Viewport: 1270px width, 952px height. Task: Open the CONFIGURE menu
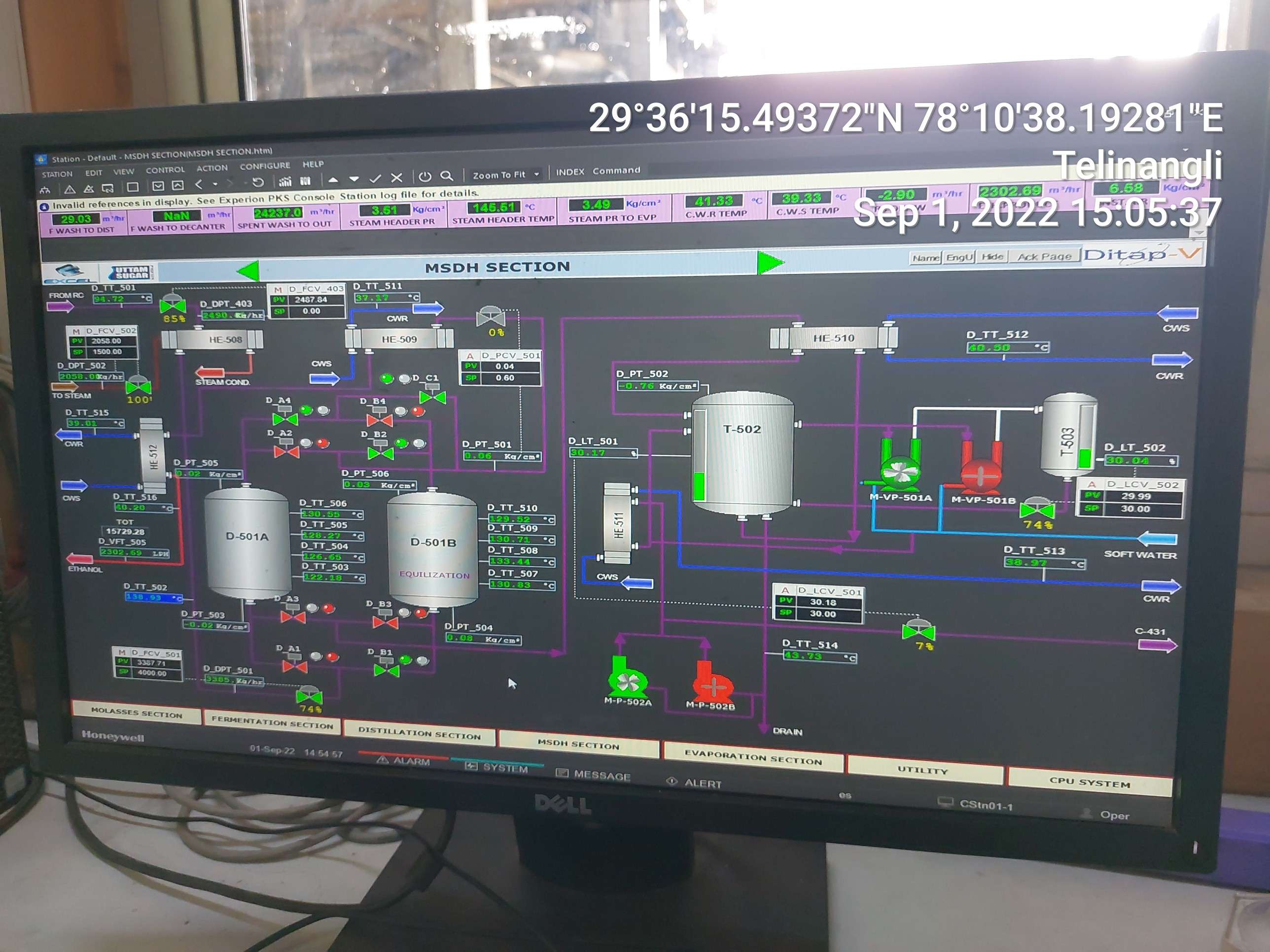(x=265, y=166)
